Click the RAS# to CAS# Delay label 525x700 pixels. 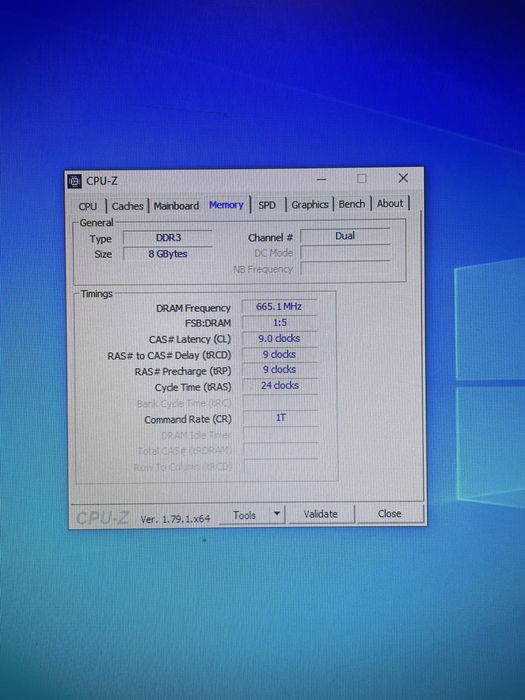169,356
